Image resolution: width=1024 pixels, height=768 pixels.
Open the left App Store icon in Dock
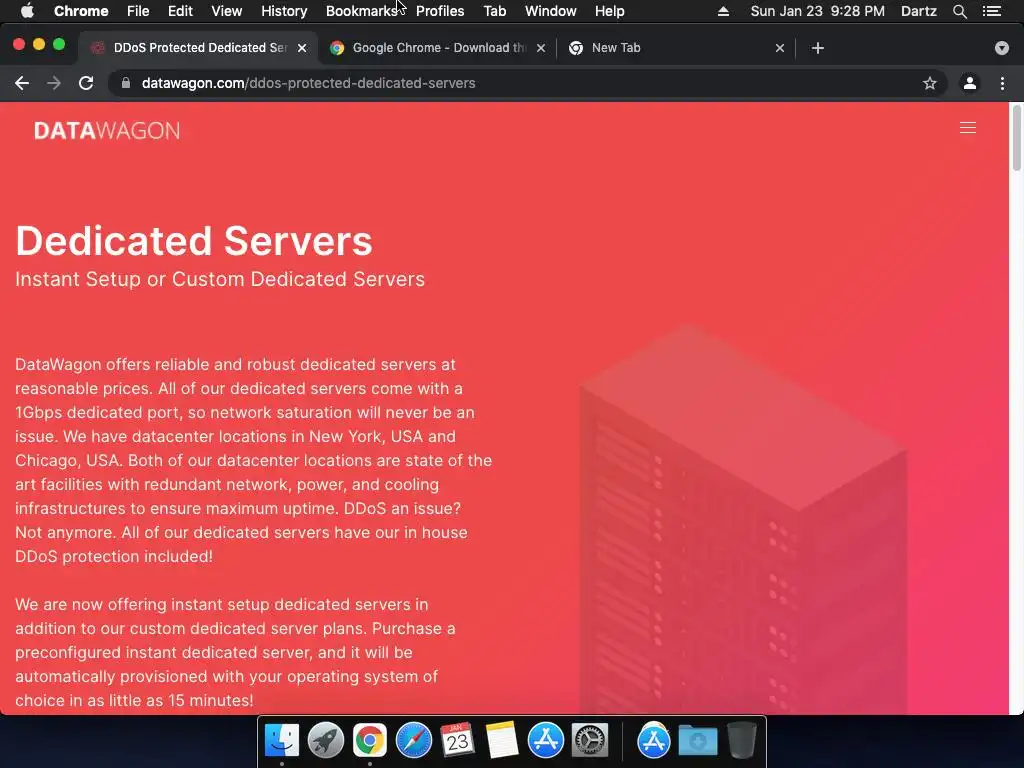546,741
